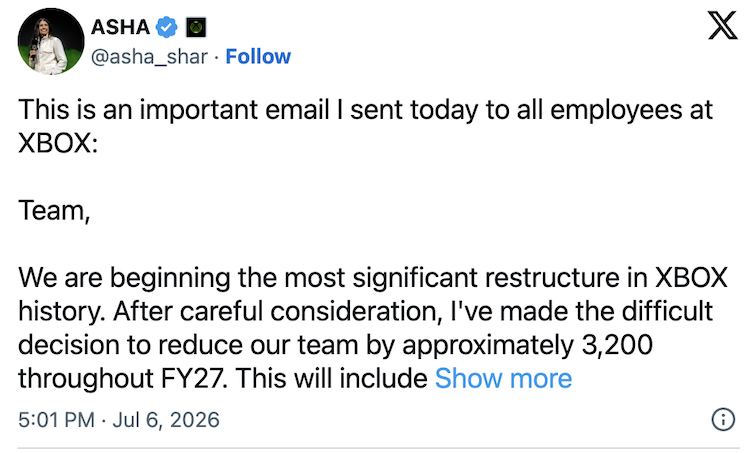Click the phrase "After careful consideration"
The height and width of the screenshot is (453, 750).
[x=277, y=311]
